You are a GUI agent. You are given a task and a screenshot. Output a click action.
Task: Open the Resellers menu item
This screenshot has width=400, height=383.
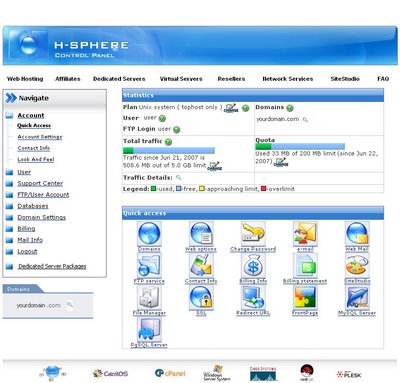tap(231, 79)
